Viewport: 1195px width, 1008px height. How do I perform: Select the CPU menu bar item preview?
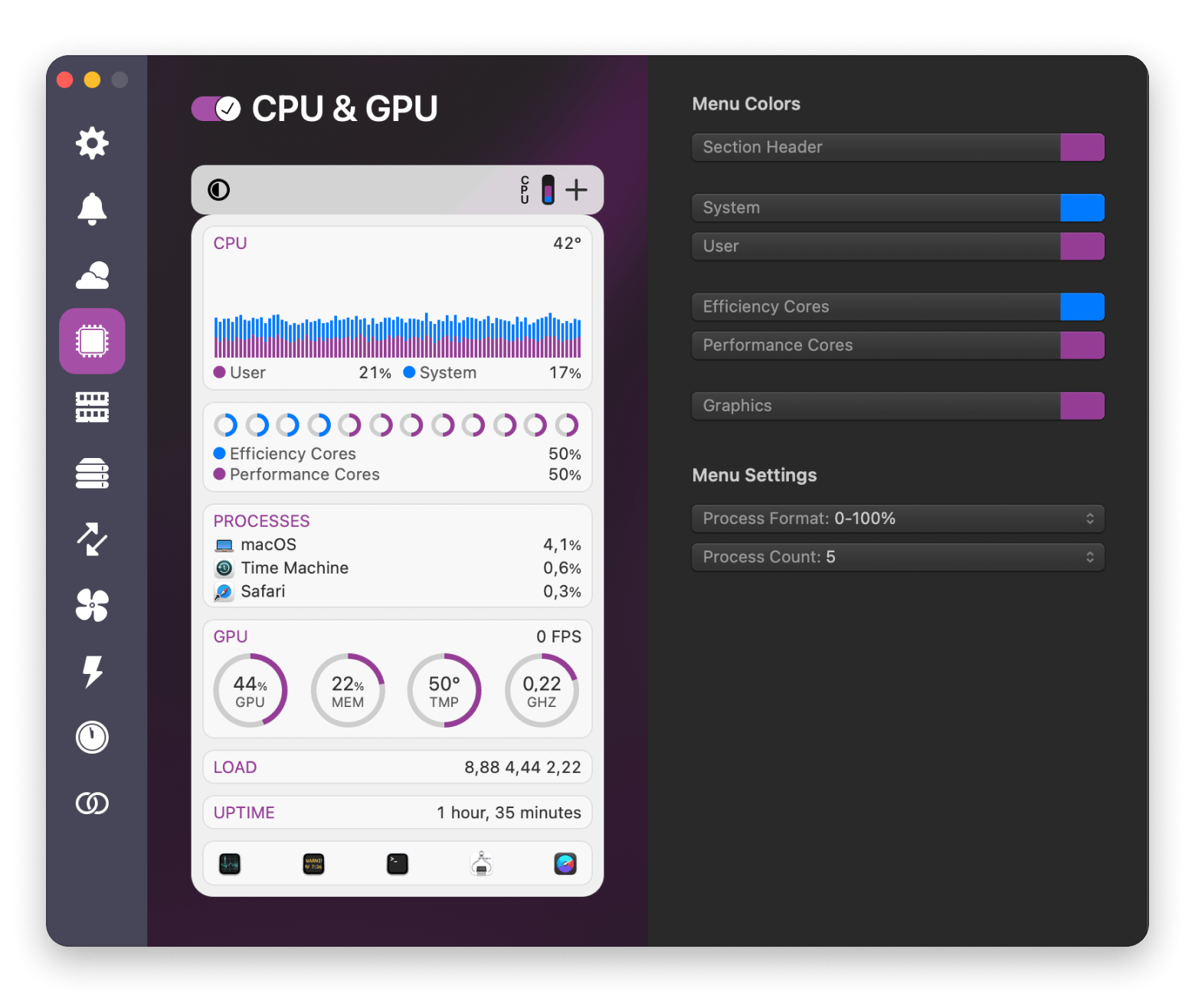(x=537, y=190)
